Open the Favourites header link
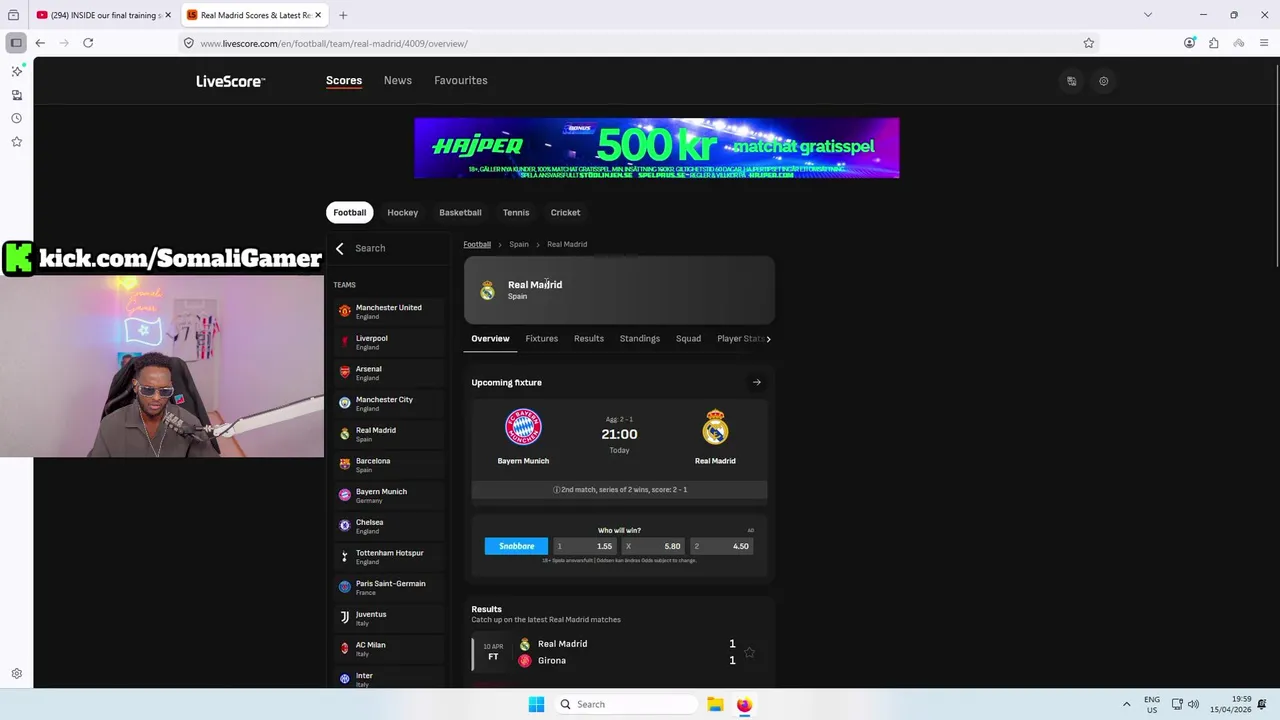 pos(461,81)
